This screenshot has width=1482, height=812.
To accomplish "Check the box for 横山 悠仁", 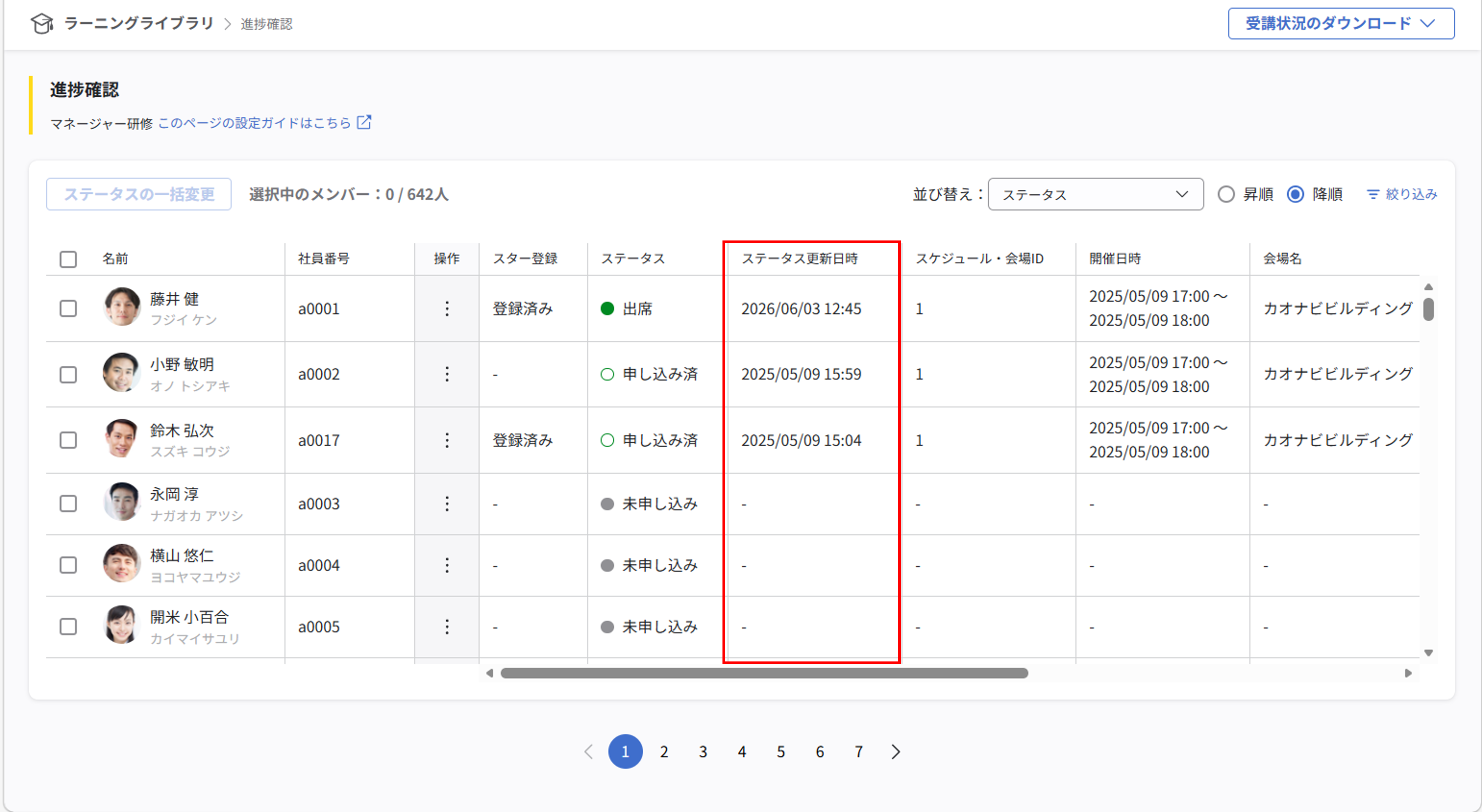I will pyautogui.click(x=68, y=565).
